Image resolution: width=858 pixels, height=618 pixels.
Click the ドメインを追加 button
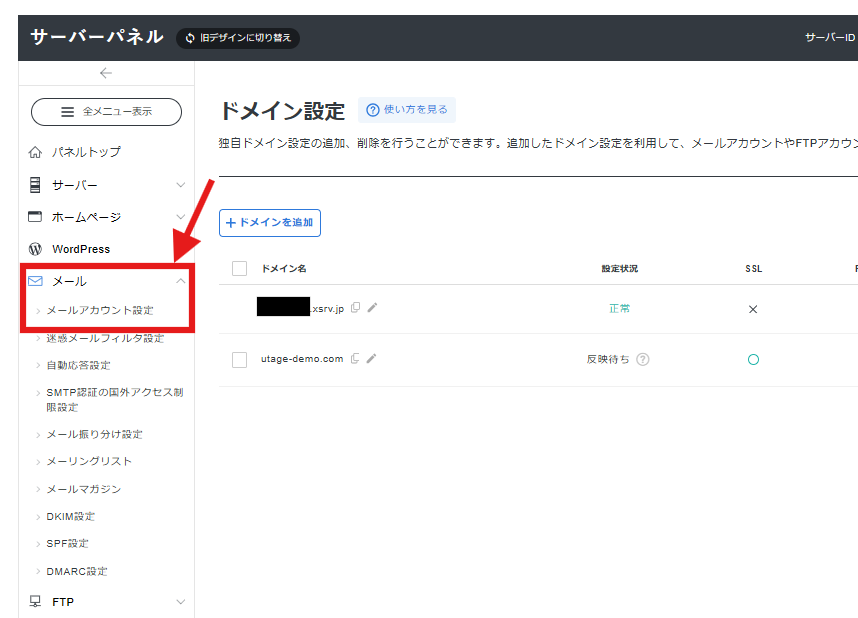point(270,223)
